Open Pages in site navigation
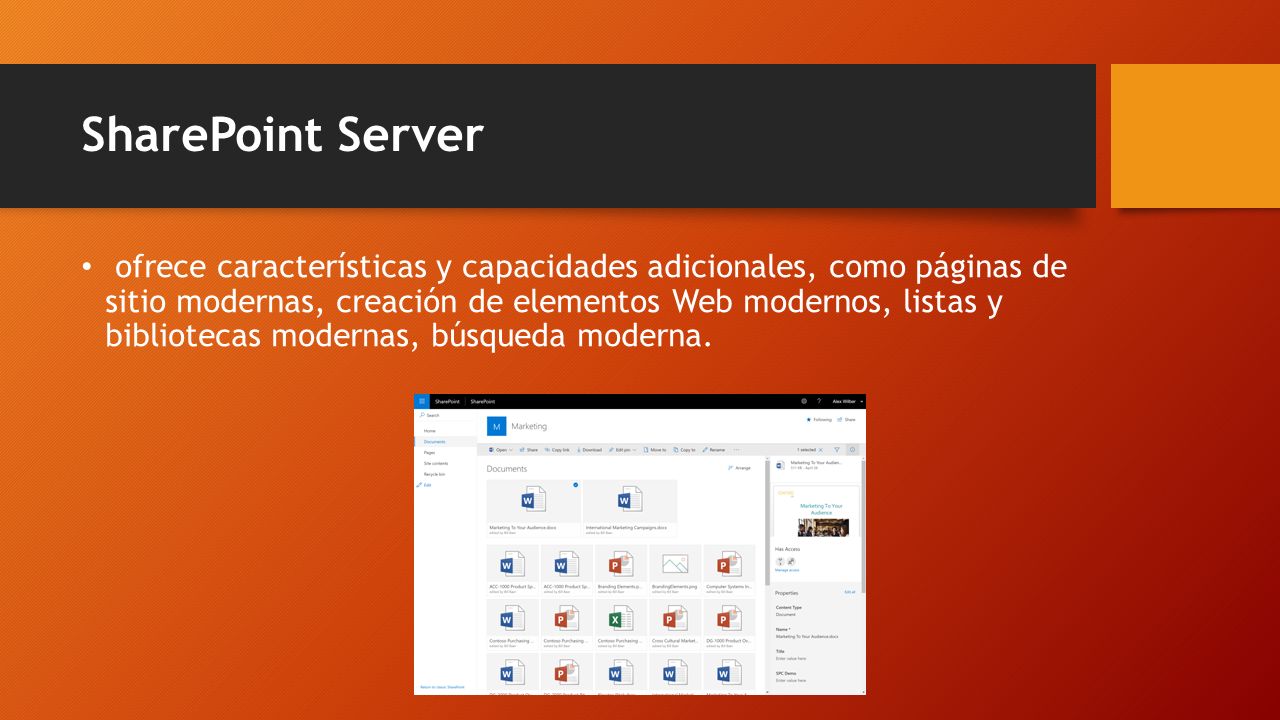 pos(429,453)
